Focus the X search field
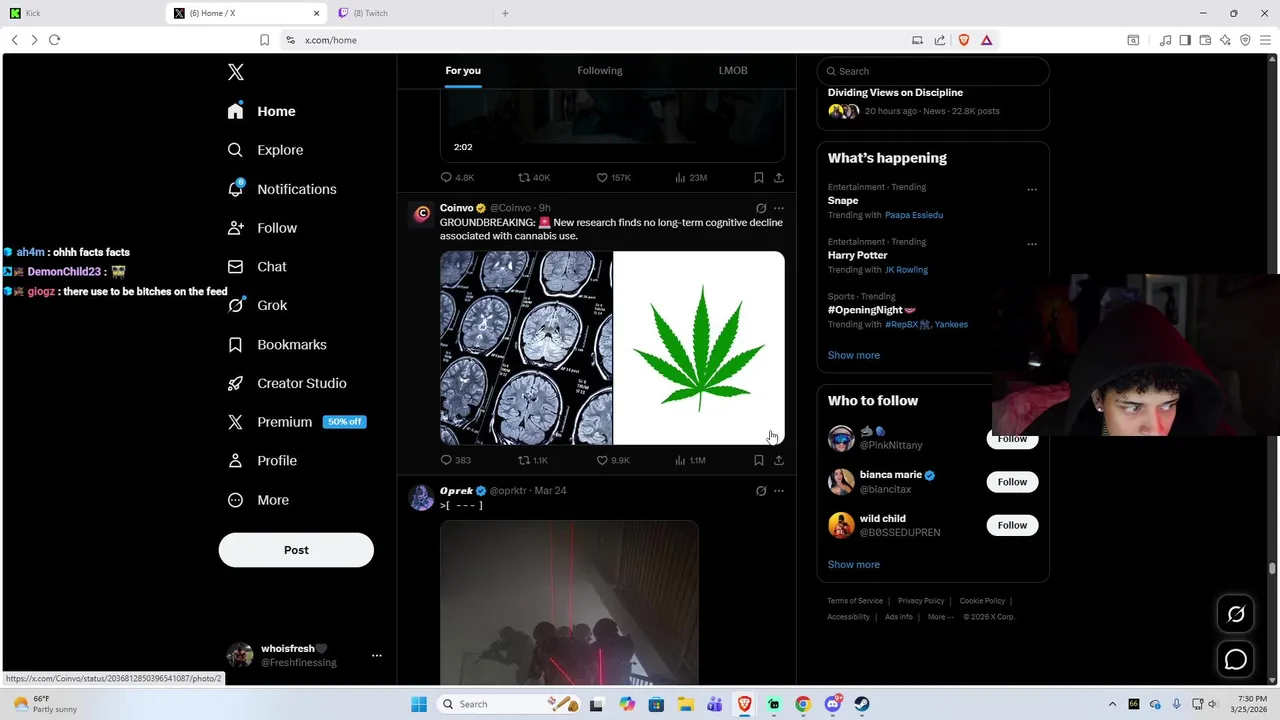Viewport: 1280px width, 720px height. 933,71
